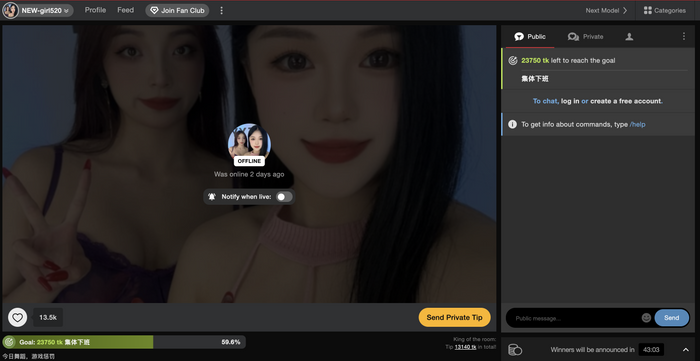Click the goal progress bar at 59.6%
Viewport: 700px width, 361px height.
(124, 342)
